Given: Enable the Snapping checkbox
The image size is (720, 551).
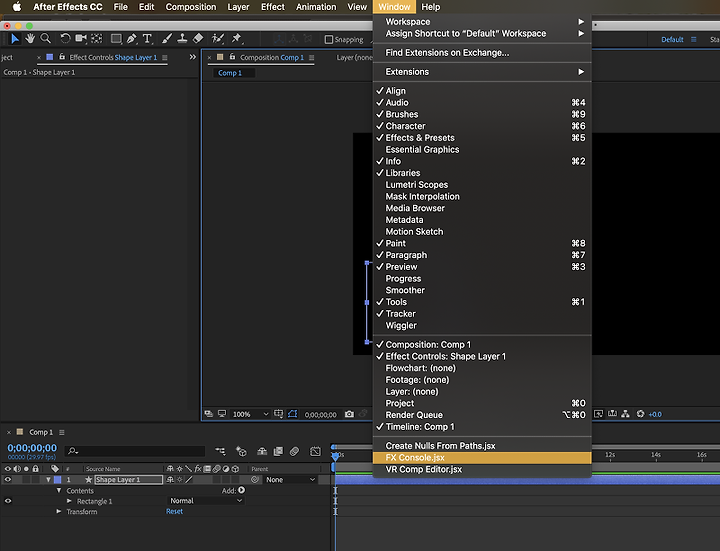Looking at the screenshot, I should 329,39.
